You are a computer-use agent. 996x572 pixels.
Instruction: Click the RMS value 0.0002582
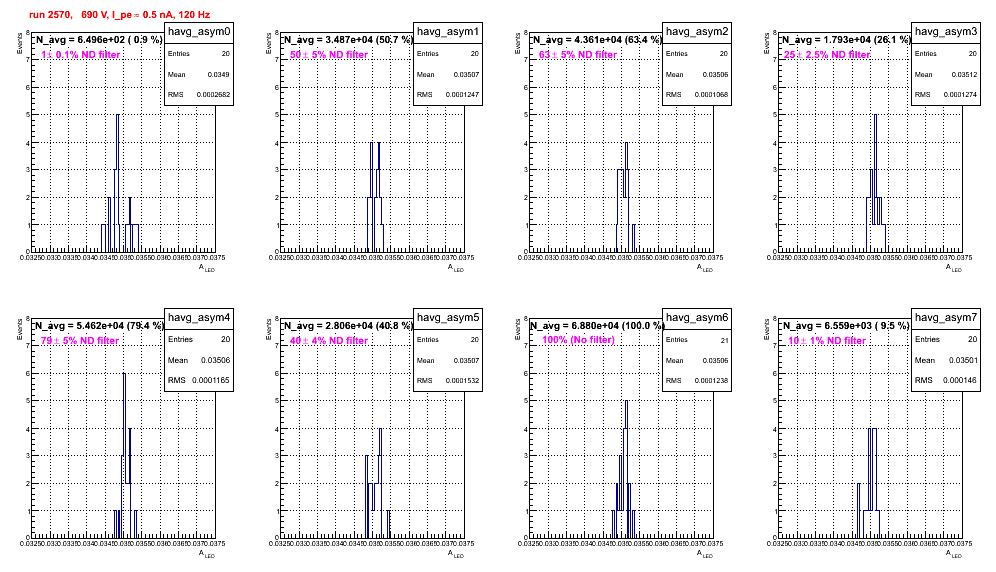pyautogui.click(x=213, y=95)
